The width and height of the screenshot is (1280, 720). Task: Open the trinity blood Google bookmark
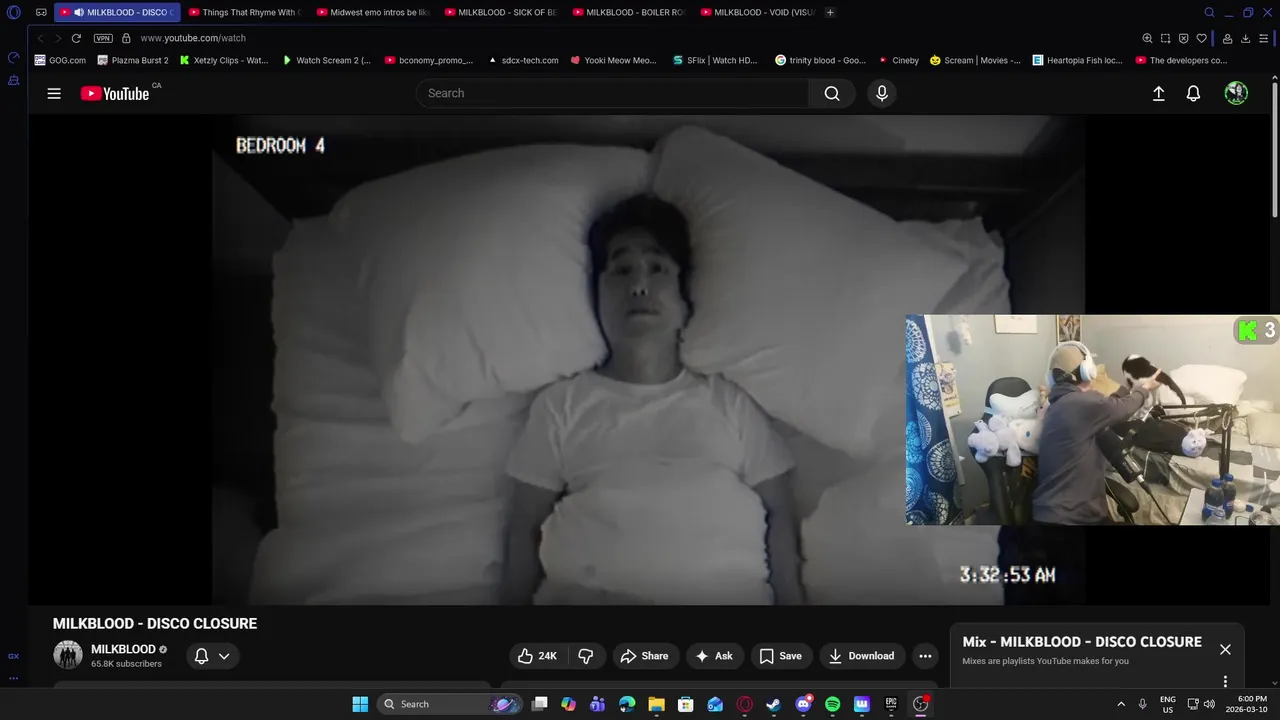click(x=820, y=60)
